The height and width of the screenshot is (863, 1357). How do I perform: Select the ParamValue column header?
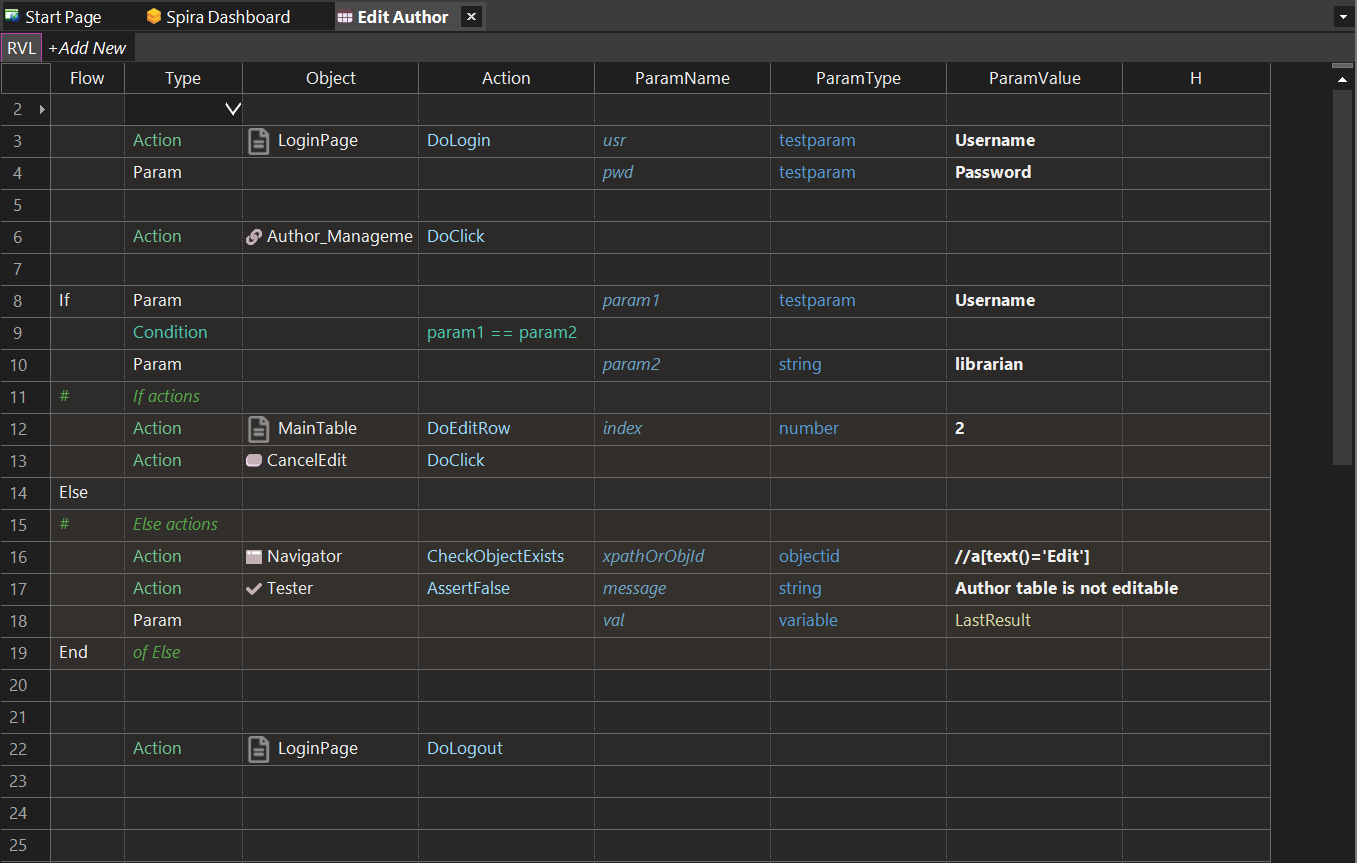(x=1034, y=78)
